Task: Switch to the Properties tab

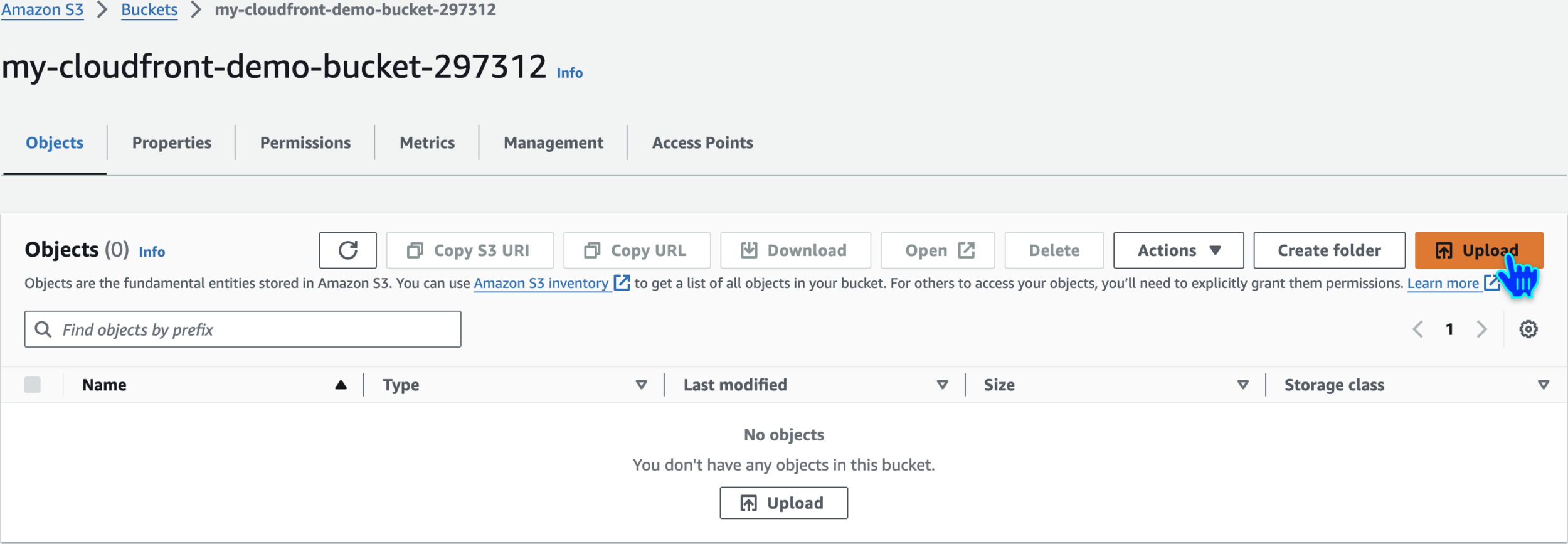Action: pyautogui.click(x=172, y=143)
